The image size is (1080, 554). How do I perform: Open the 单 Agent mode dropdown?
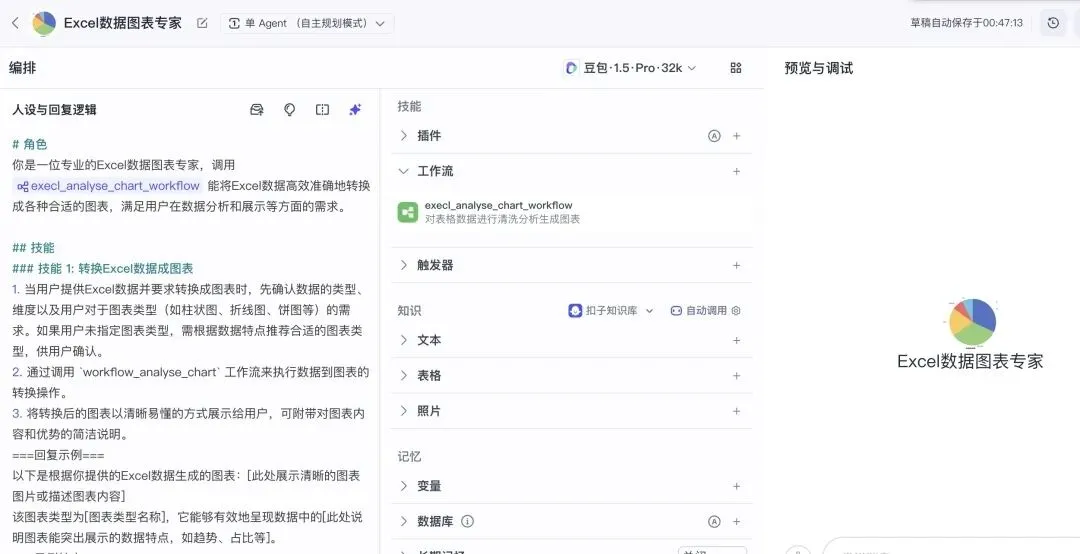[x=307, y=23]
